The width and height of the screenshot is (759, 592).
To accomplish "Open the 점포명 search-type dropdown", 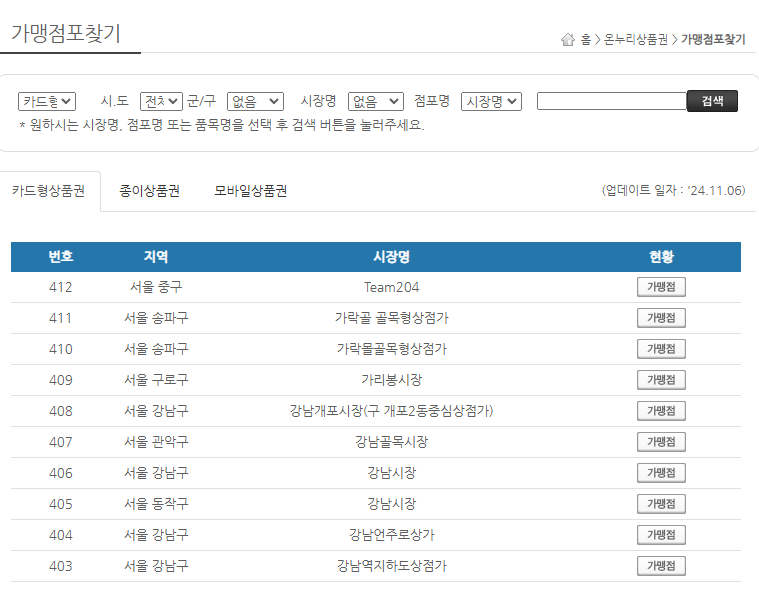I will click(x=491, y=102).
